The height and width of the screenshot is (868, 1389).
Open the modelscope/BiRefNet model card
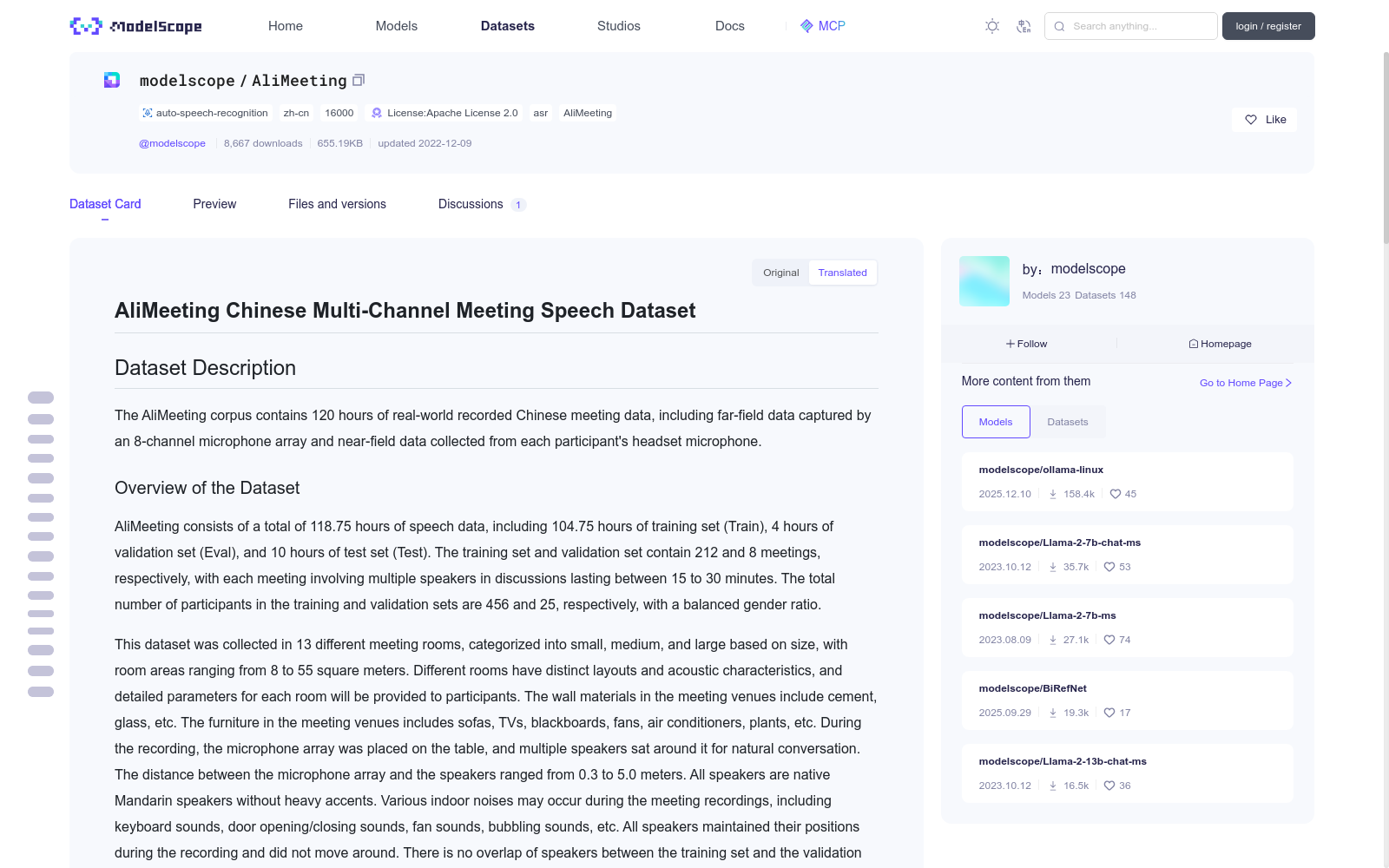pyautogui.click(x=1128, y=700)
